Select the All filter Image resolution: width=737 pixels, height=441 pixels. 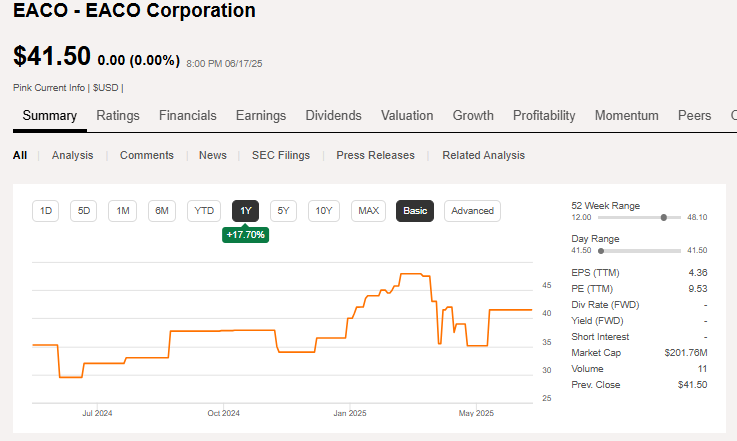tap(20, 155)
